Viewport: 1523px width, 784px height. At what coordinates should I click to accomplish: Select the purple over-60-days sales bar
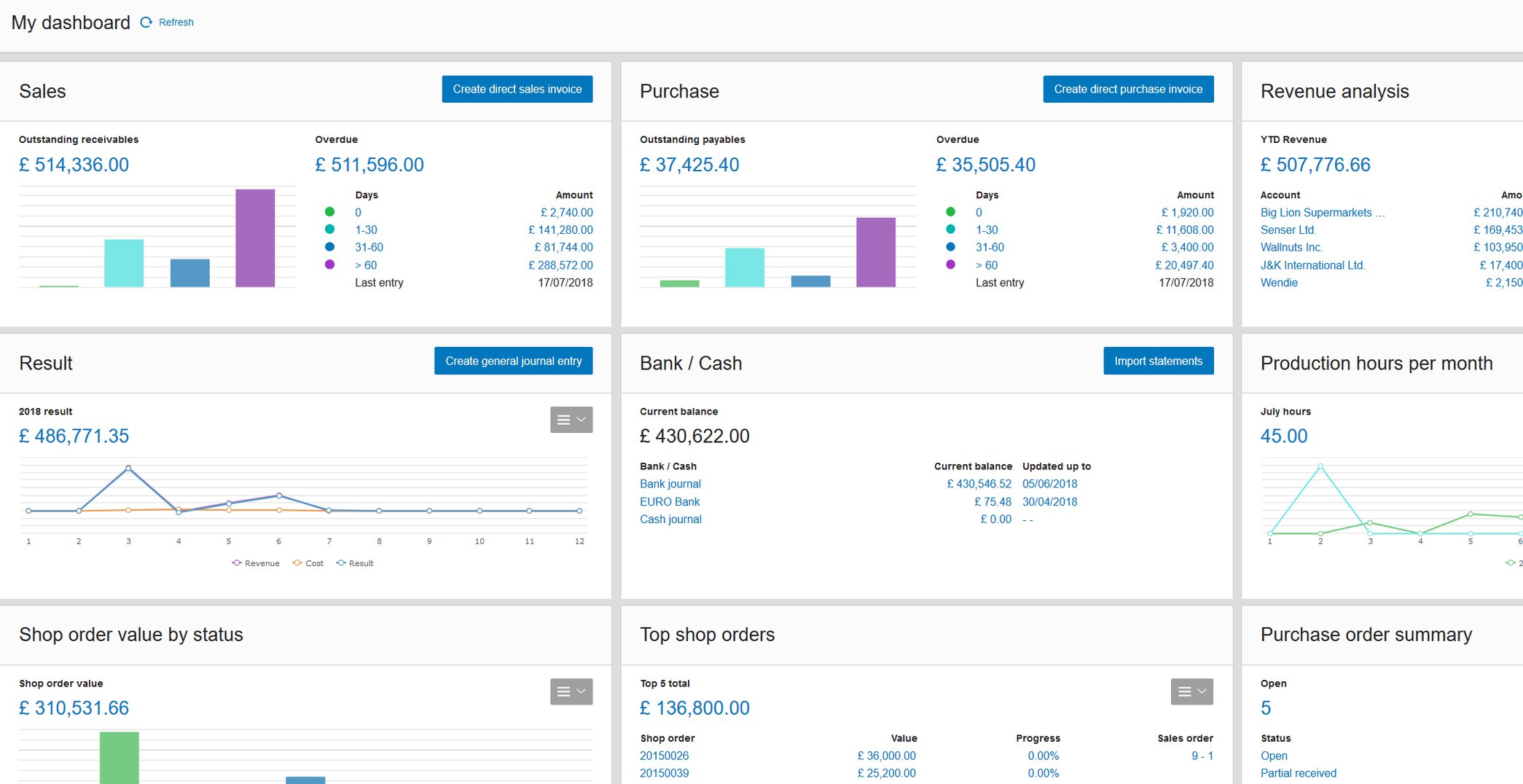point(255,238)
